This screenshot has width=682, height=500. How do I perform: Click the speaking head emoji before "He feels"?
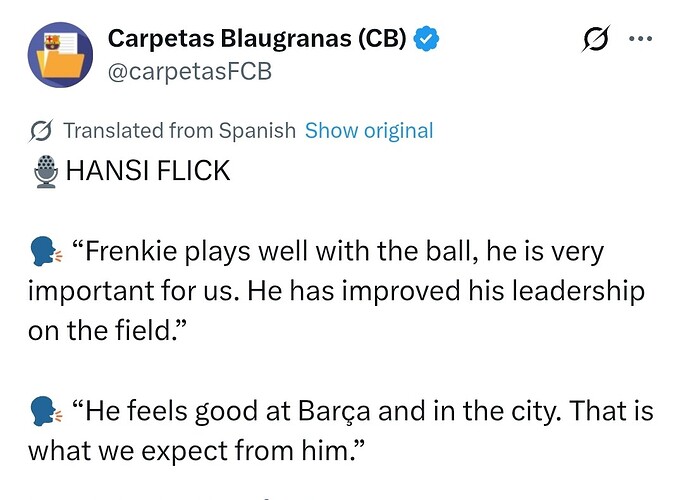(x=46, y=412)
